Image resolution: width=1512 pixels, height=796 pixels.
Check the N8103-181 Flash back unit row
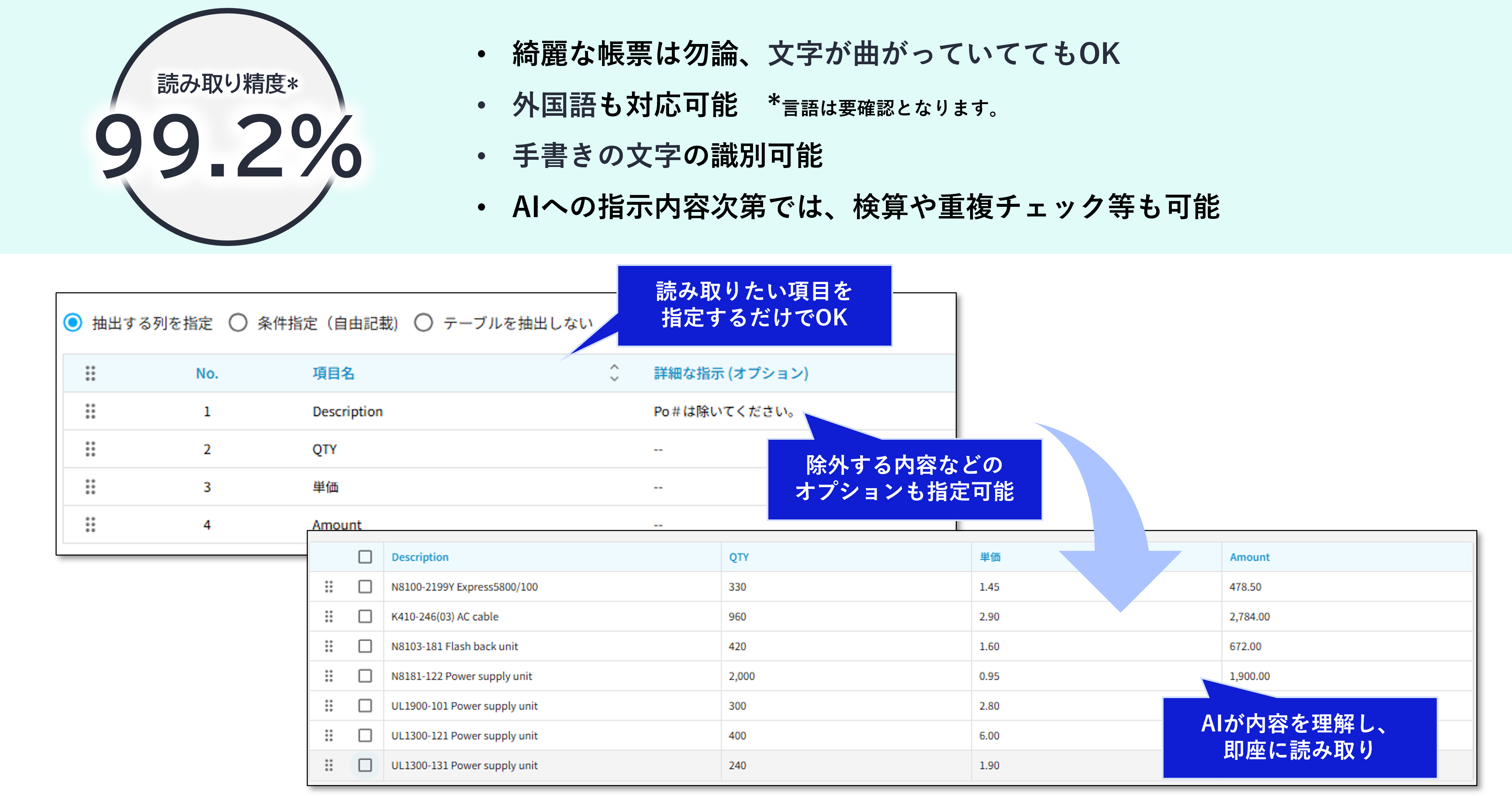coord(365,646)
